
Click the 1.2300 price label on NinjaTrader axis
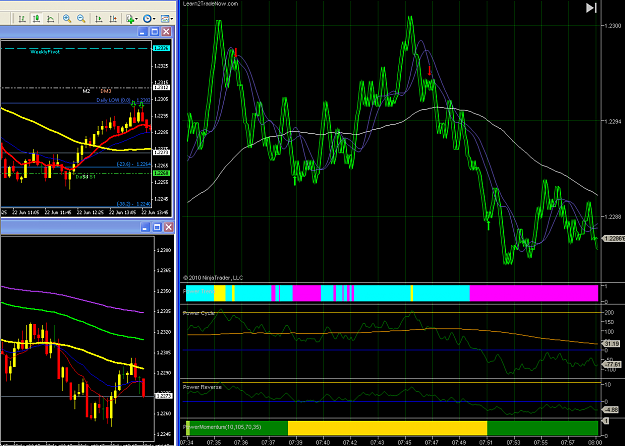click(x=613, y=26)
